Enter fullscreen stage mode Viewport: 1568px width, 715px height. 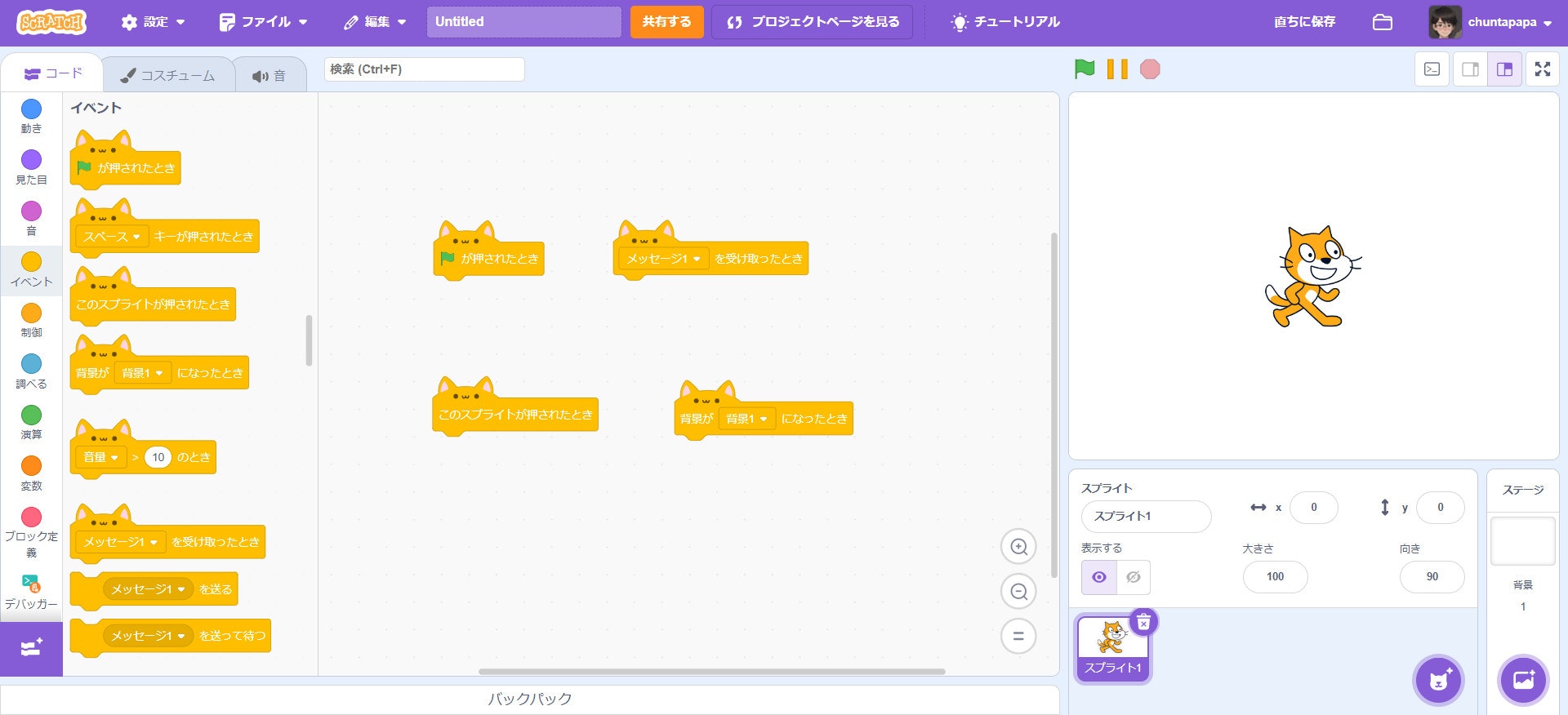pos(1543,69)
